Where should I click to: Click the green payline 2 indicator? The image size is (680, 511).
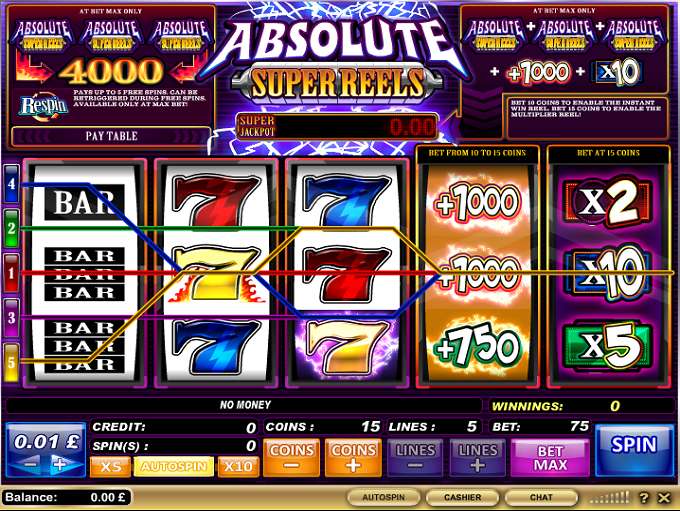[11, 229]
